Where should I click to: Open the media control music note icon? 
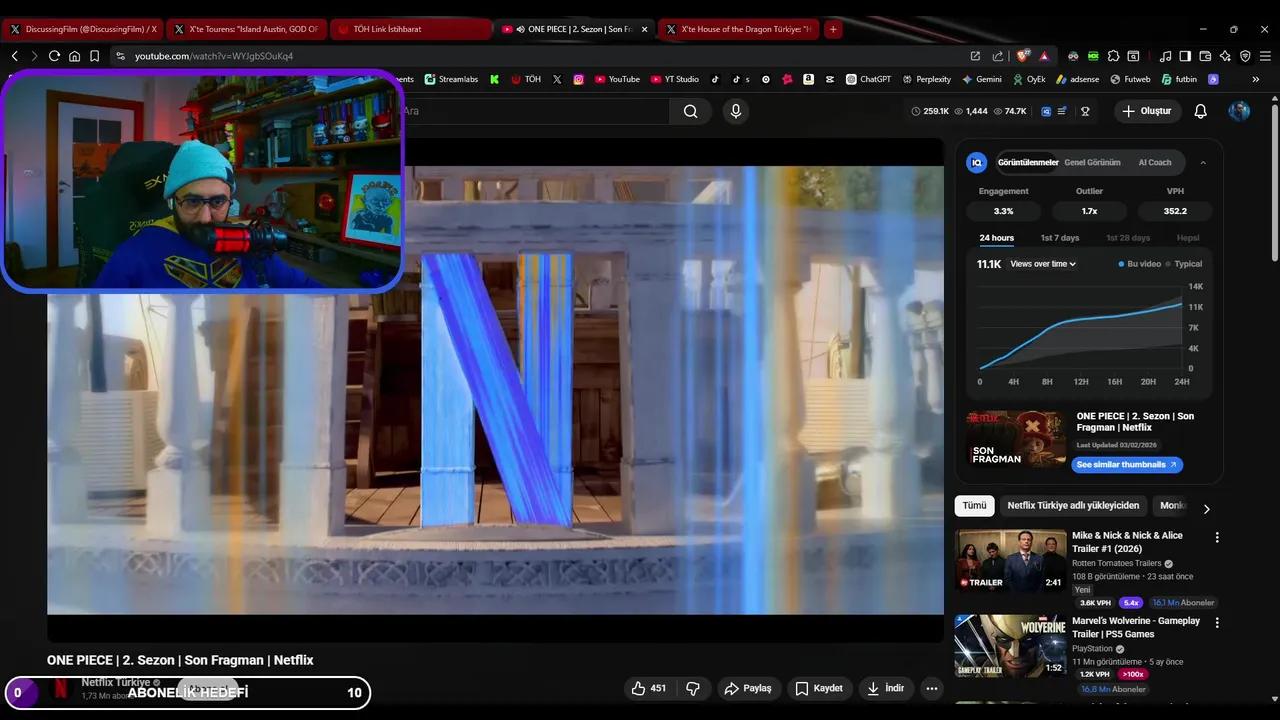tap(1166, 56)
